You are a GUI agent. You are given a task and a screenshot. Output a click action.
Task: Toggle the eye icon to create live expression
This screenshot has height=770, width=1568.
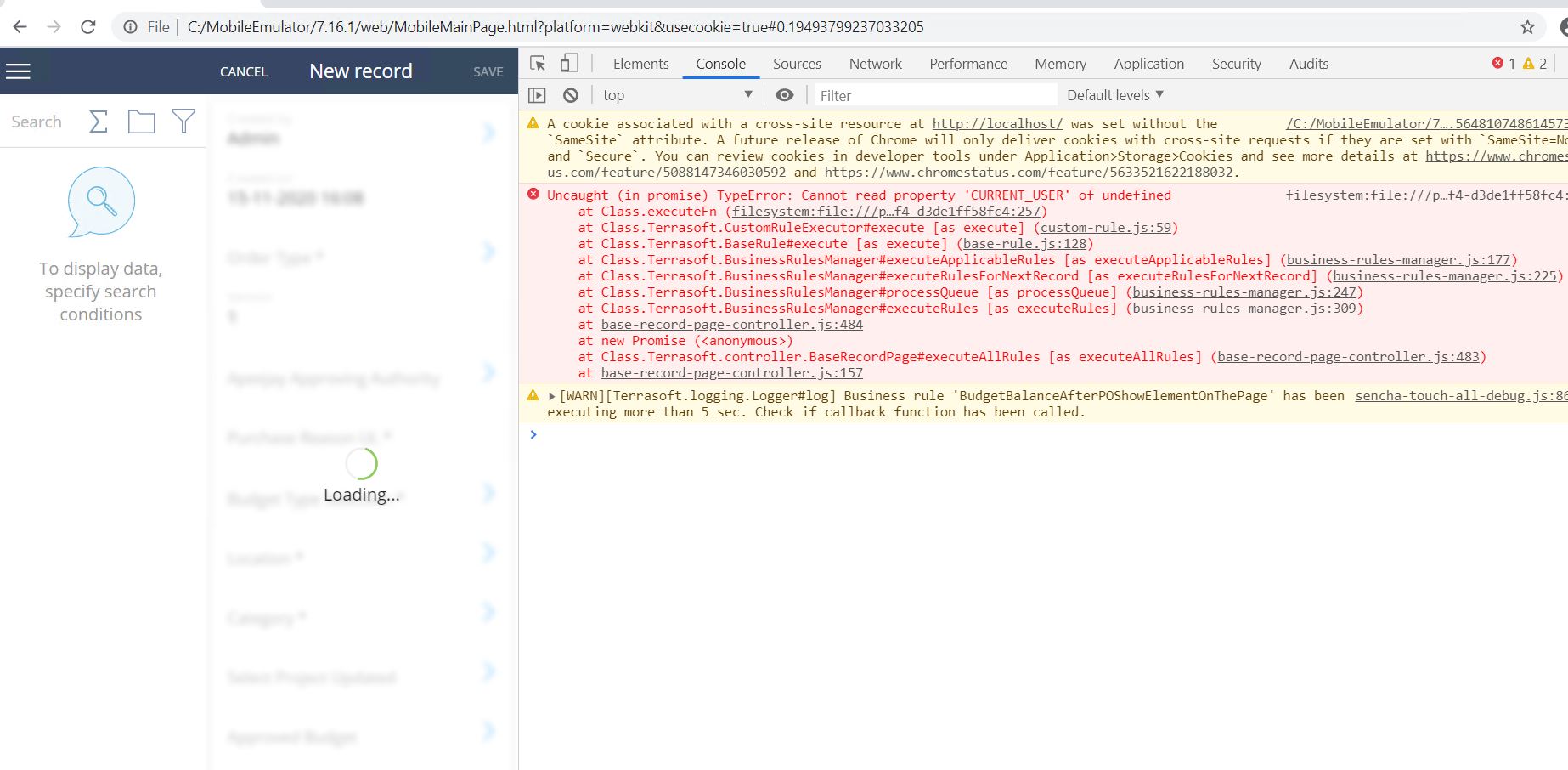pyautogui.click(x=784, y=94)
